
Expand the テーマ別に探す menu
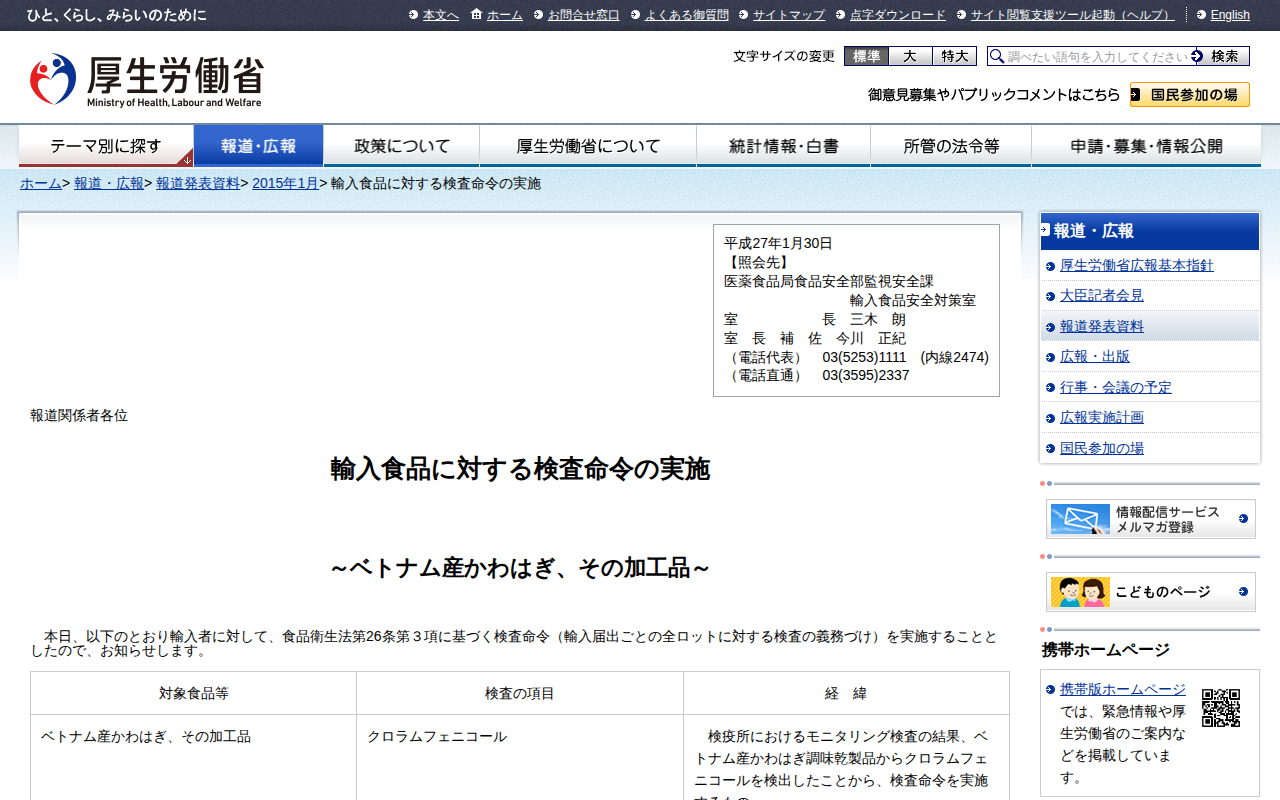coord(106,146)
